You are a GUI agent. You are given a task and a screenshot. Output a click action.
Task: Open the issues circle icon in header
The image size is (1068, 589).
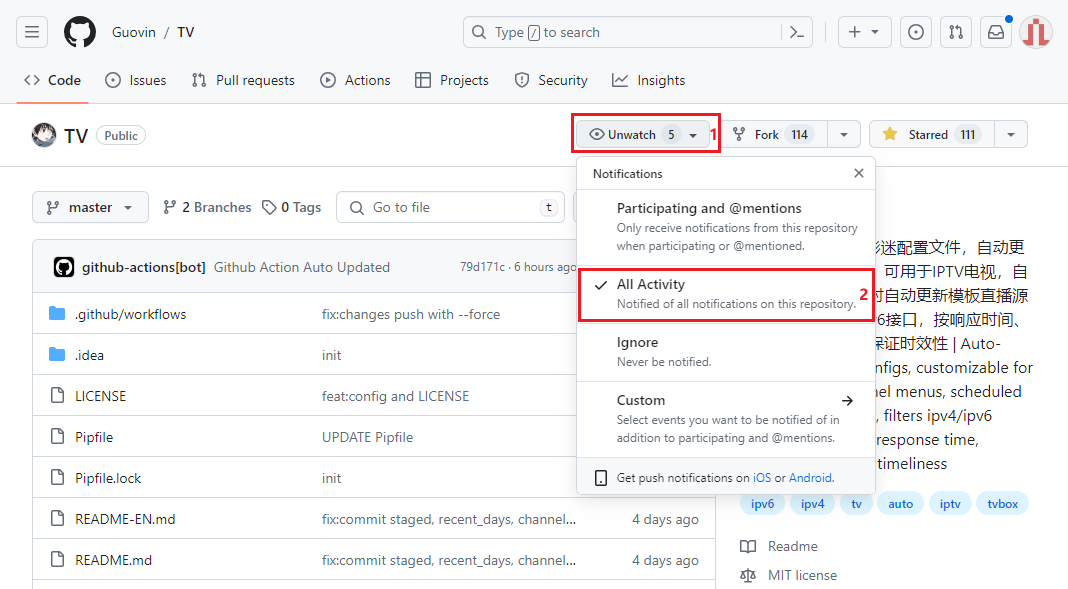(x=915, y=32)
